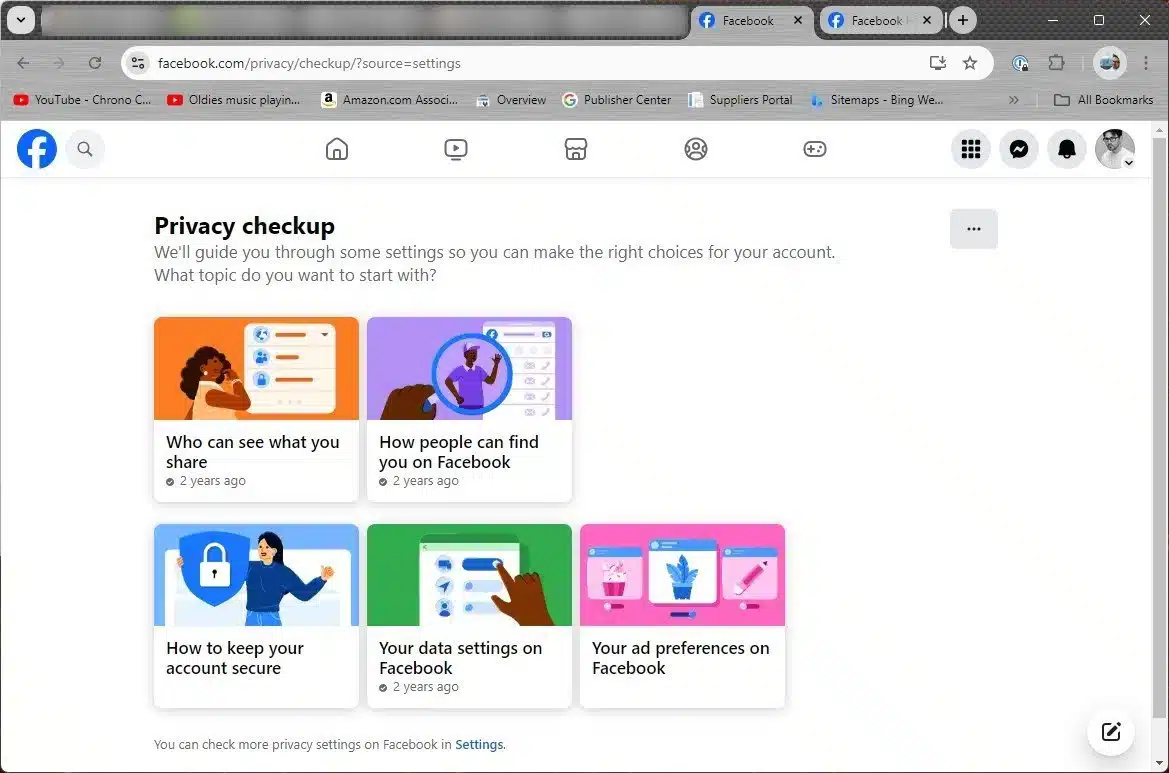1169x773 pixels.
Task: Open the YouTube - Chrono C... bookmark
Action: point(82,100)
